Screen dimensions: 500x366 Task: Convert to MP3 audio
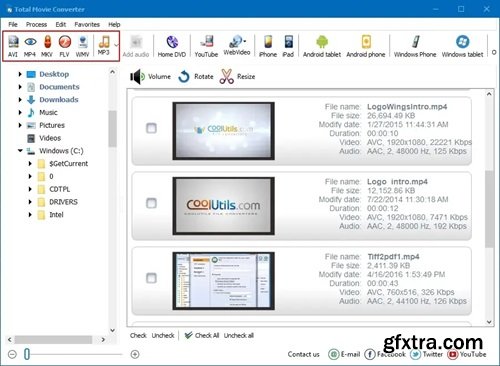(104, 45)
